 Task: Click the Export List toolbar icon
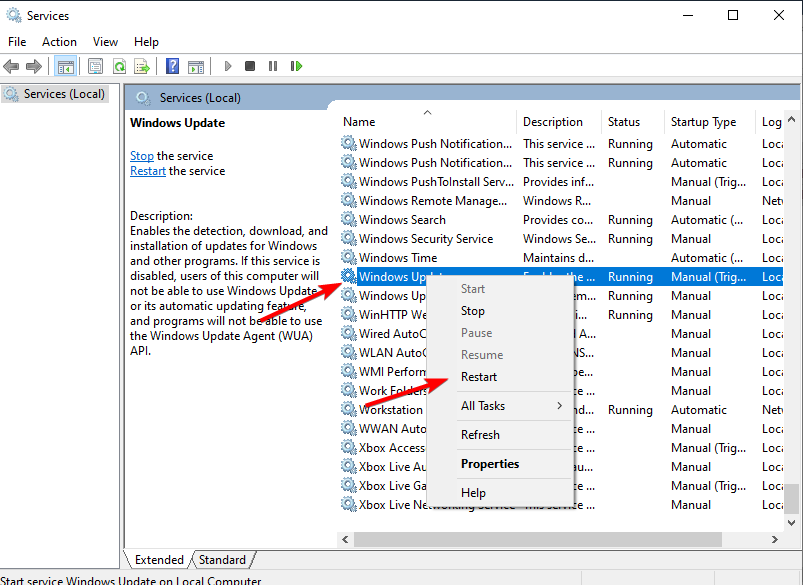[x=142, y=66]
